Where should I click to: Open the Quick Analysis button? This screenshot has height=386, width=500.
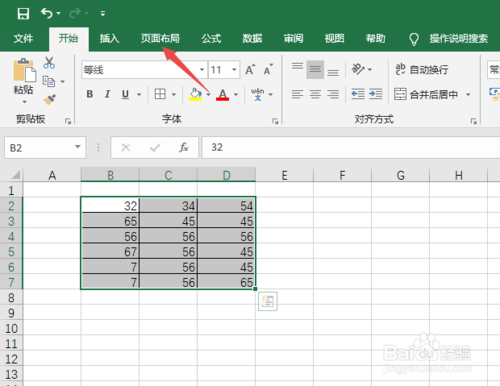pos(268,301)
